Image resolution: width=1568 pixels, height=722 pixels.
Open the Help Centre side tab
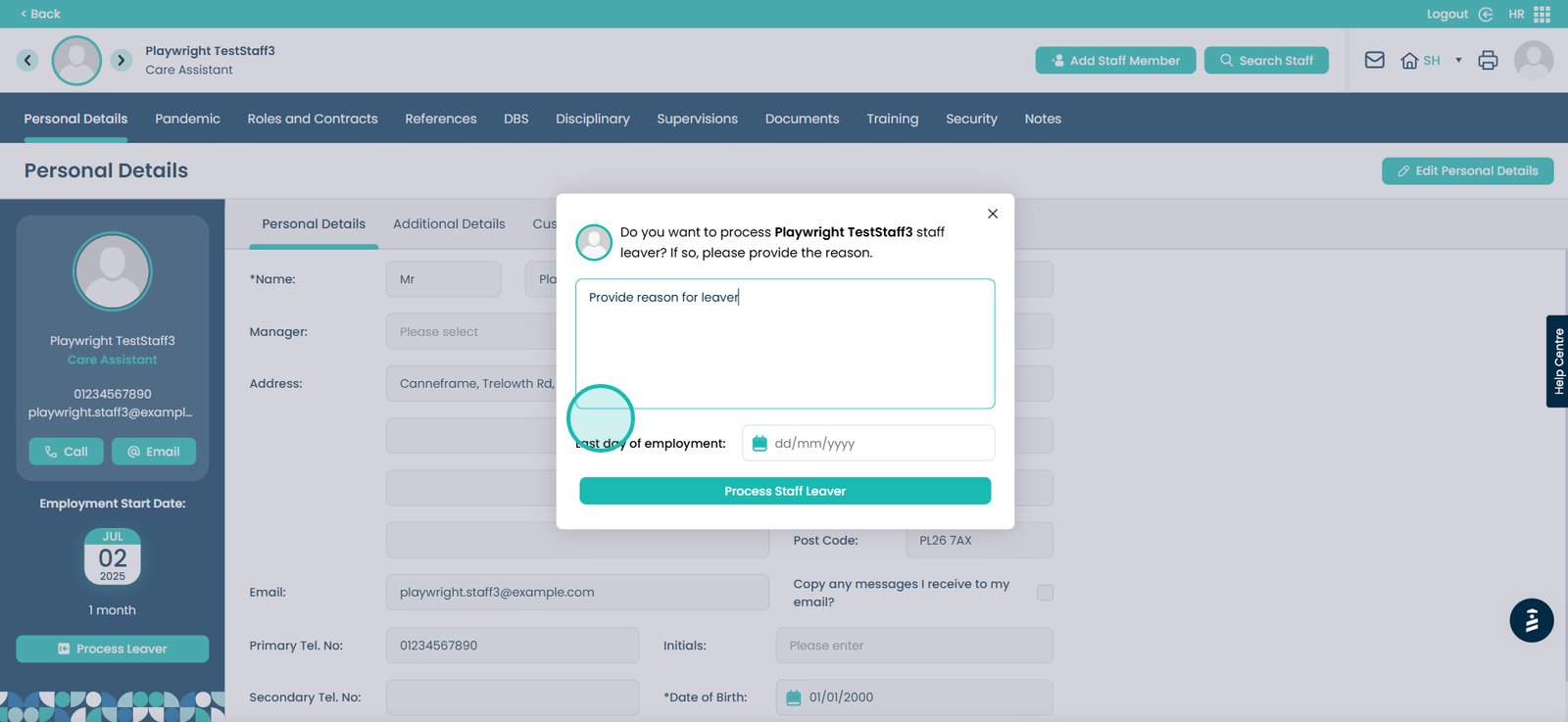tap(1557, 361)
